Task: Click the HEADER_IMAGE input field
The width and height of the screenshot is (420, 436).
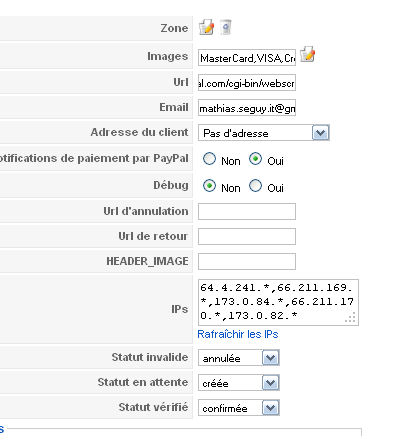Action: pyautogui.click(x=247, y=261)
